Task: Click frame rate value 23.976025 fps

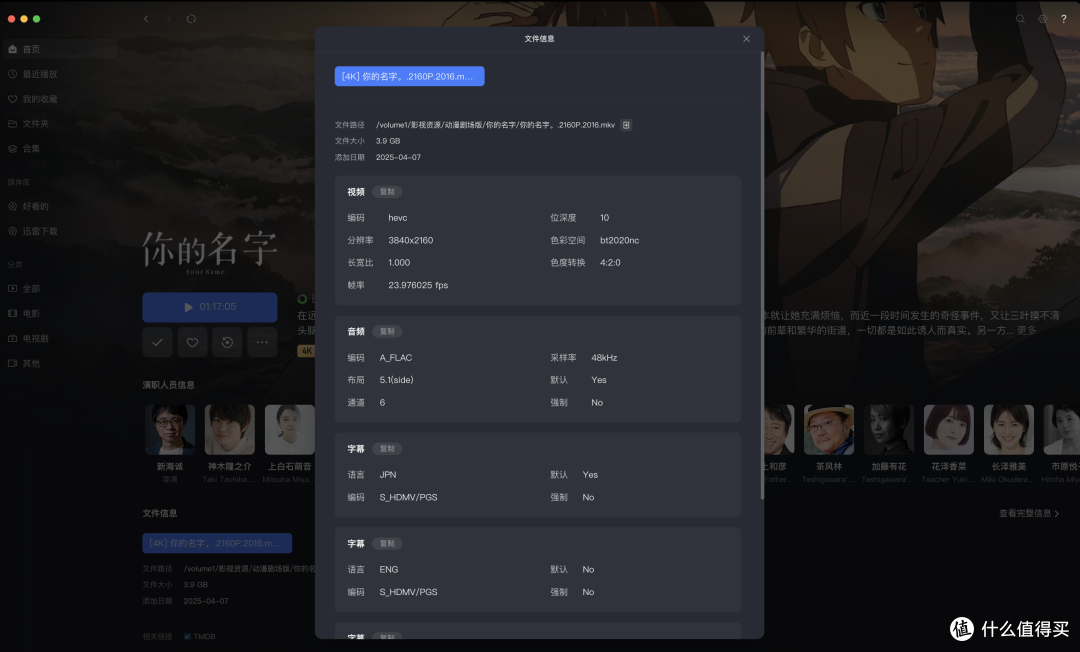Action: click(418, 285)
